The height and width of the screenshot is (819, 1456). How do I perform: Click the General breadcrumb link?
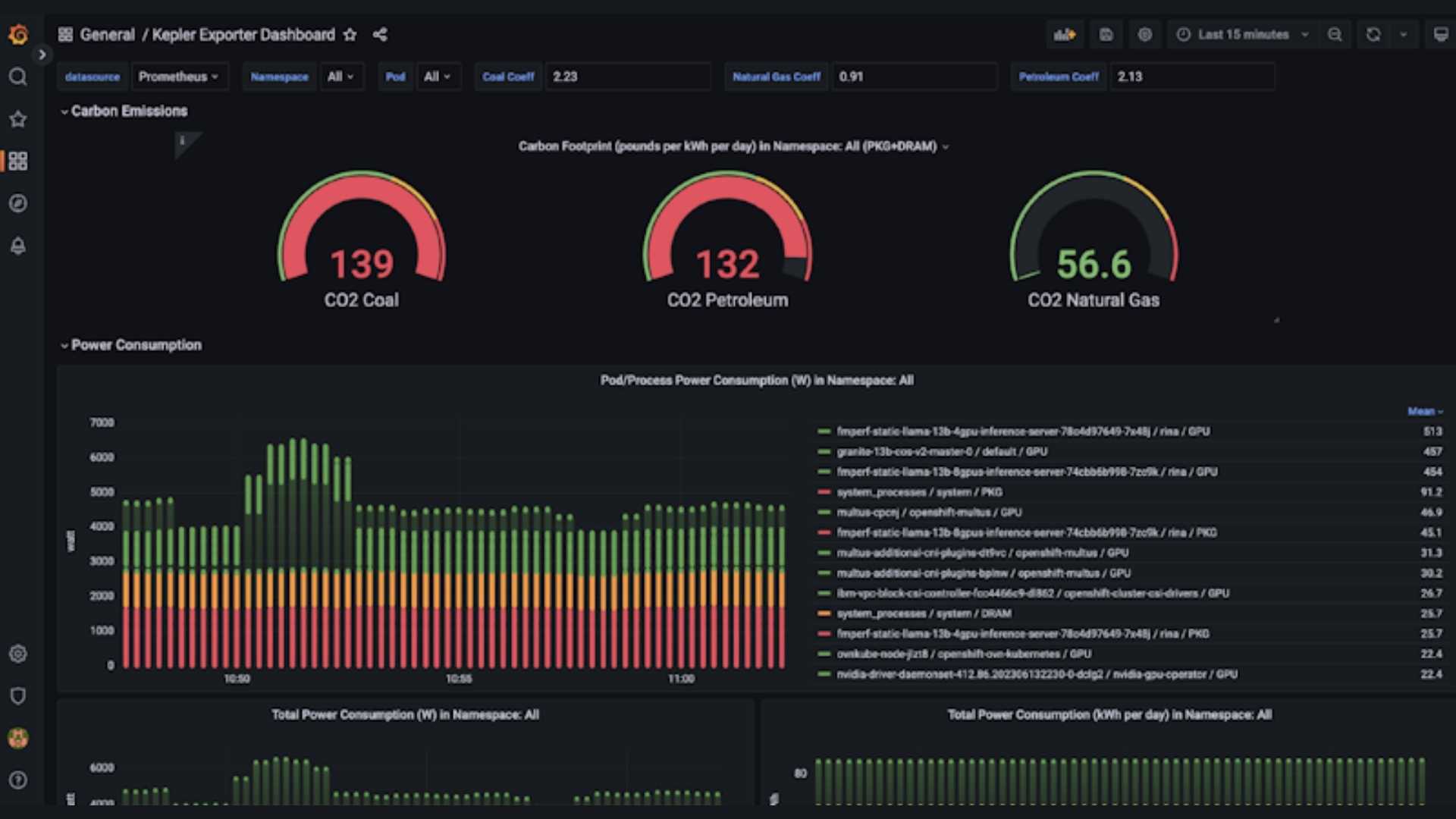click(107, 35)
